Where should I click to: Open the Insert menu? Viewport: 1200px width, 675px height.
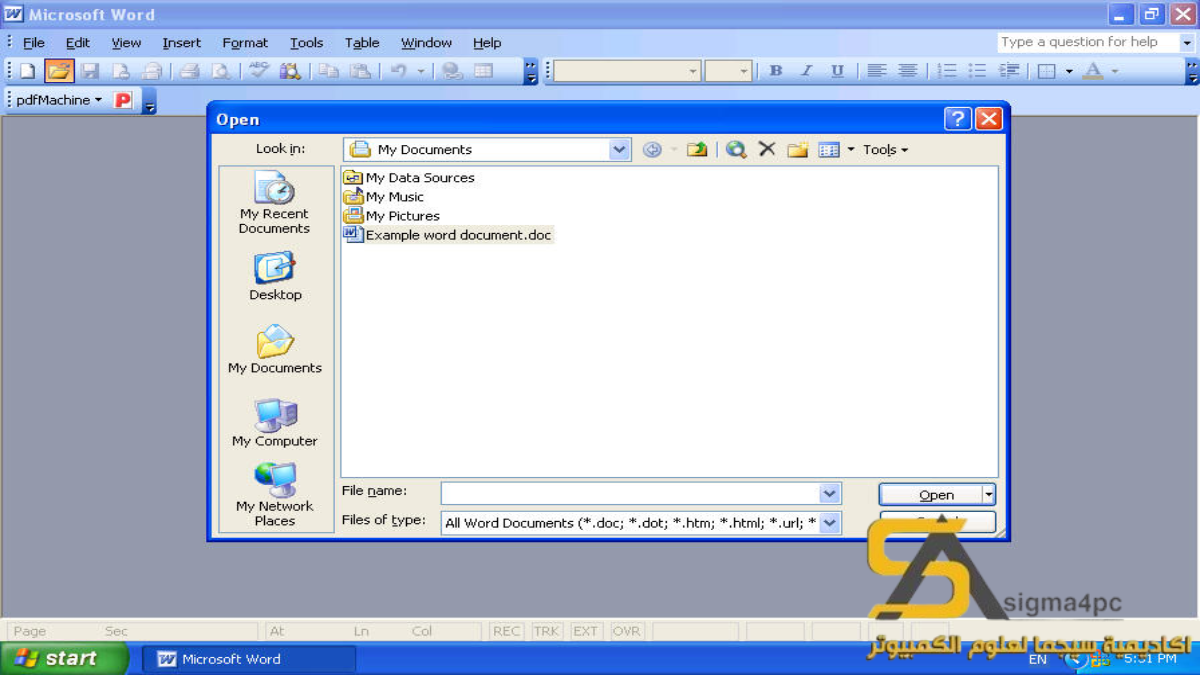182,43
